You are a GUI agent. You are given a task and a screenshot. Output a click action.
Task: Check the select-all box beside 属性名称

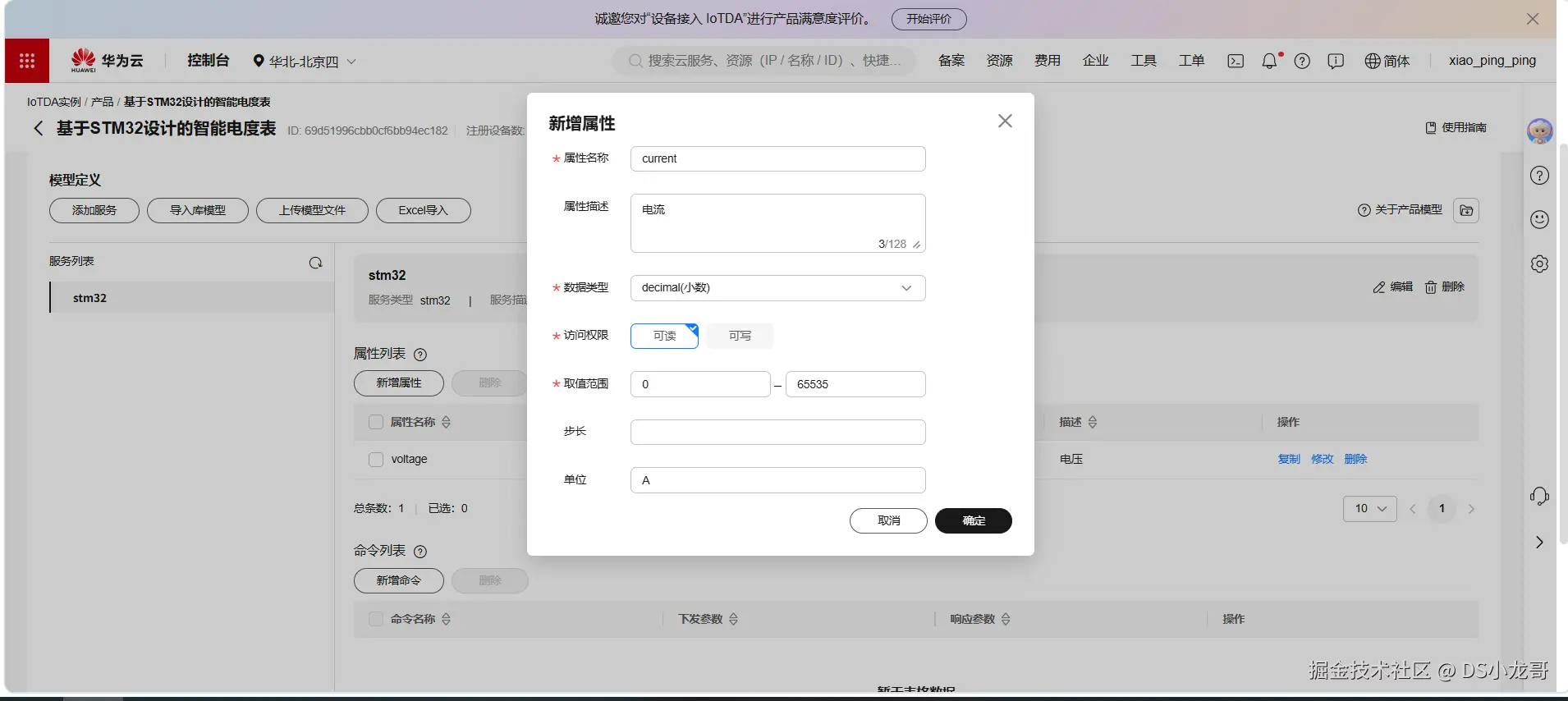point(376,422)
